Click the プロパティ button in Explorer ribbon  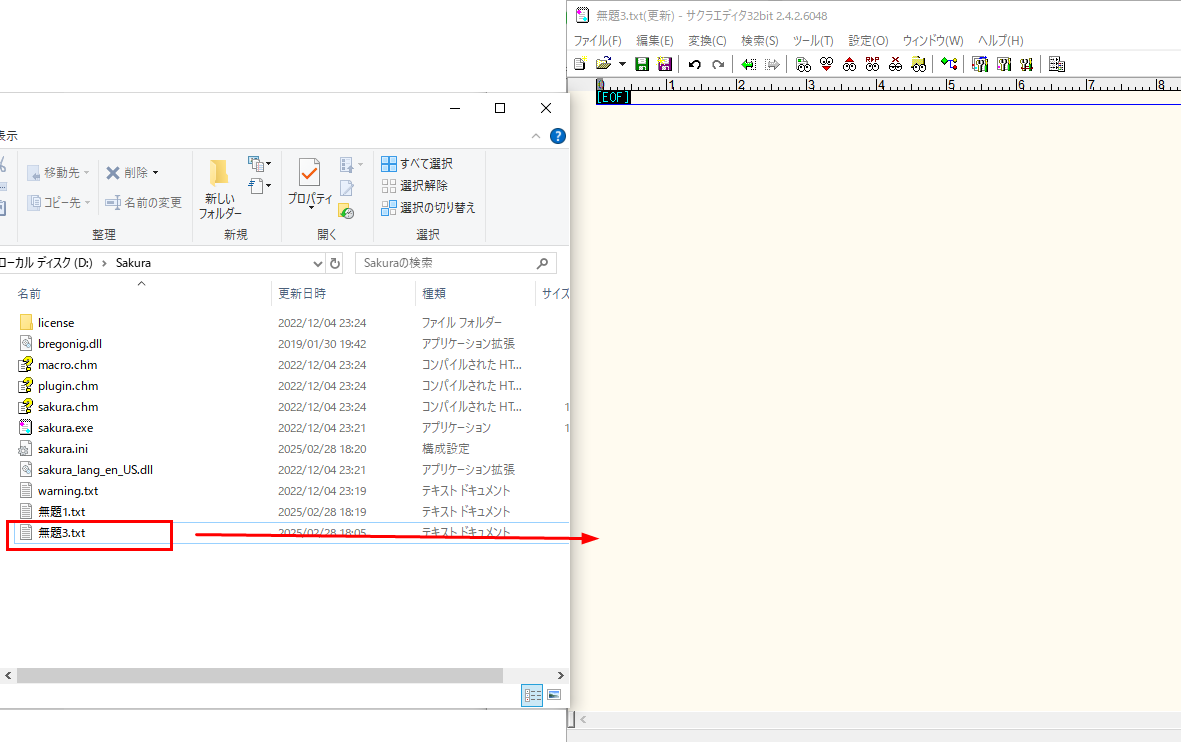(310, 185)
